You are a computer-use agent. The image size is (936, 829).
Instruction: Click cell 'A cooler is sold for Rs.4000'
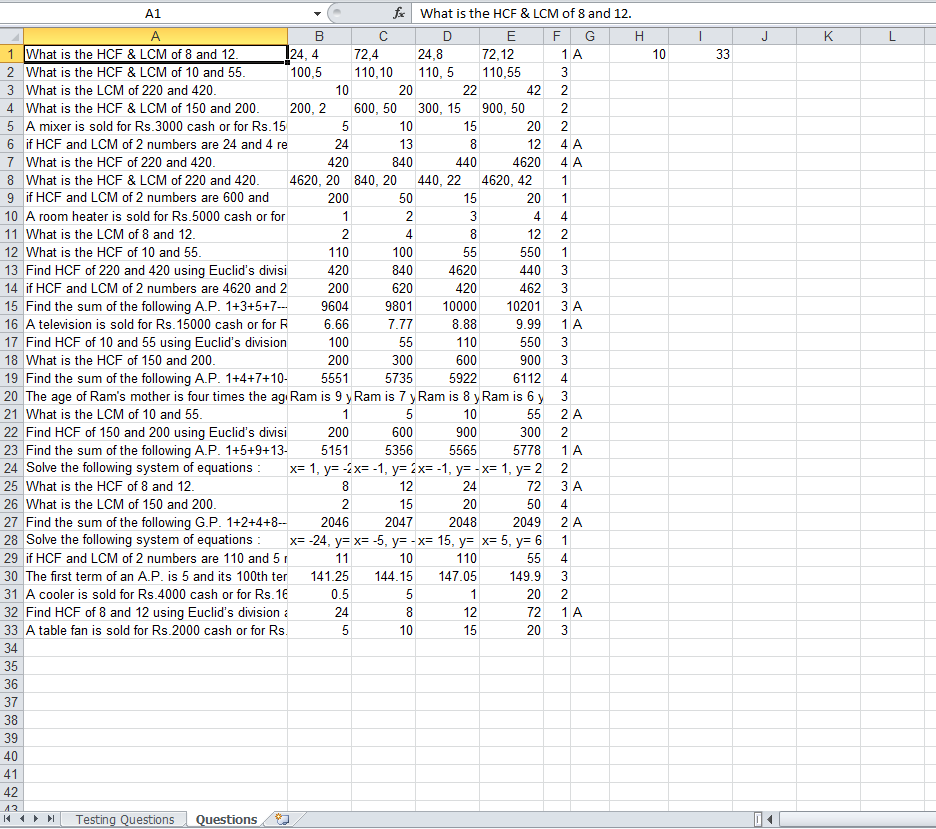(x=155, y=594)
